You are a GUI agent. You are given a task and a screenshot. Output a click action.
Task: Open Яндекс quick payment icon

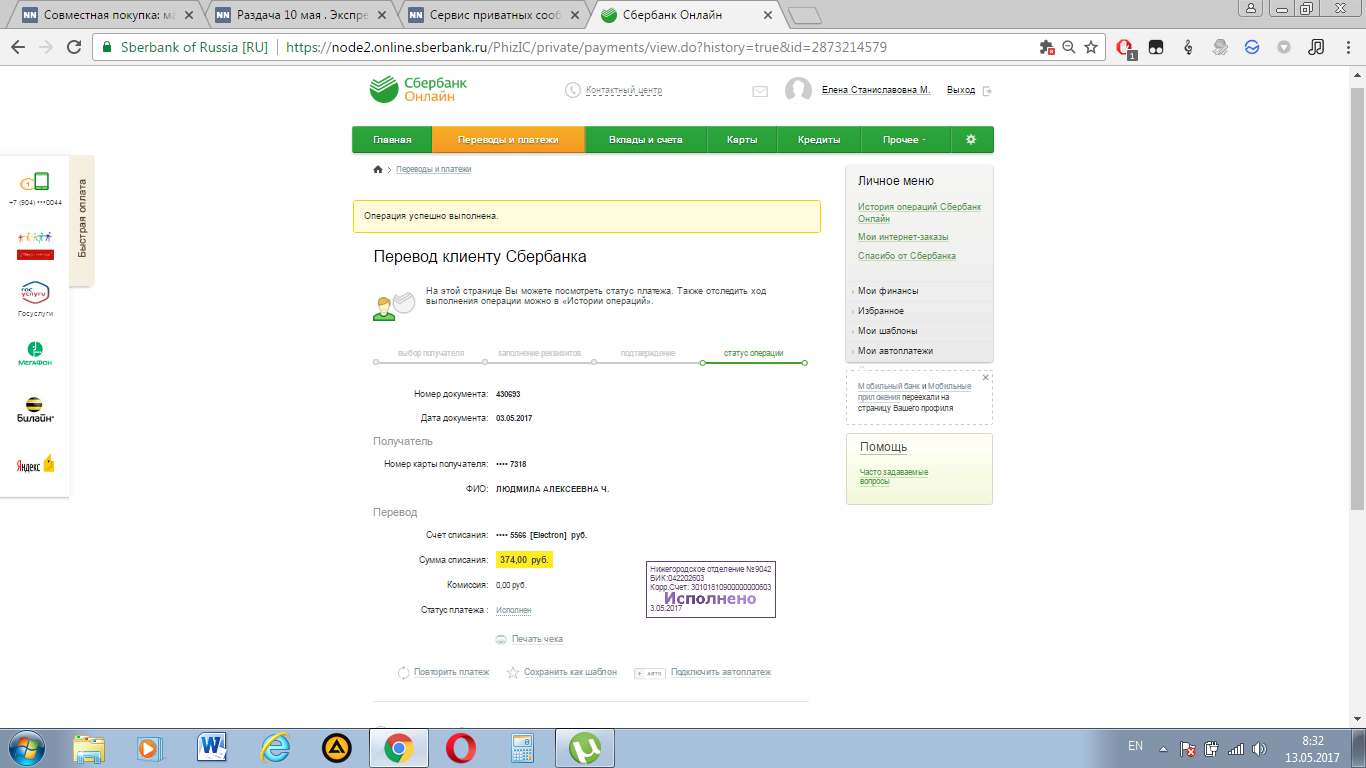pyautogui.click(x=35, y=465)
